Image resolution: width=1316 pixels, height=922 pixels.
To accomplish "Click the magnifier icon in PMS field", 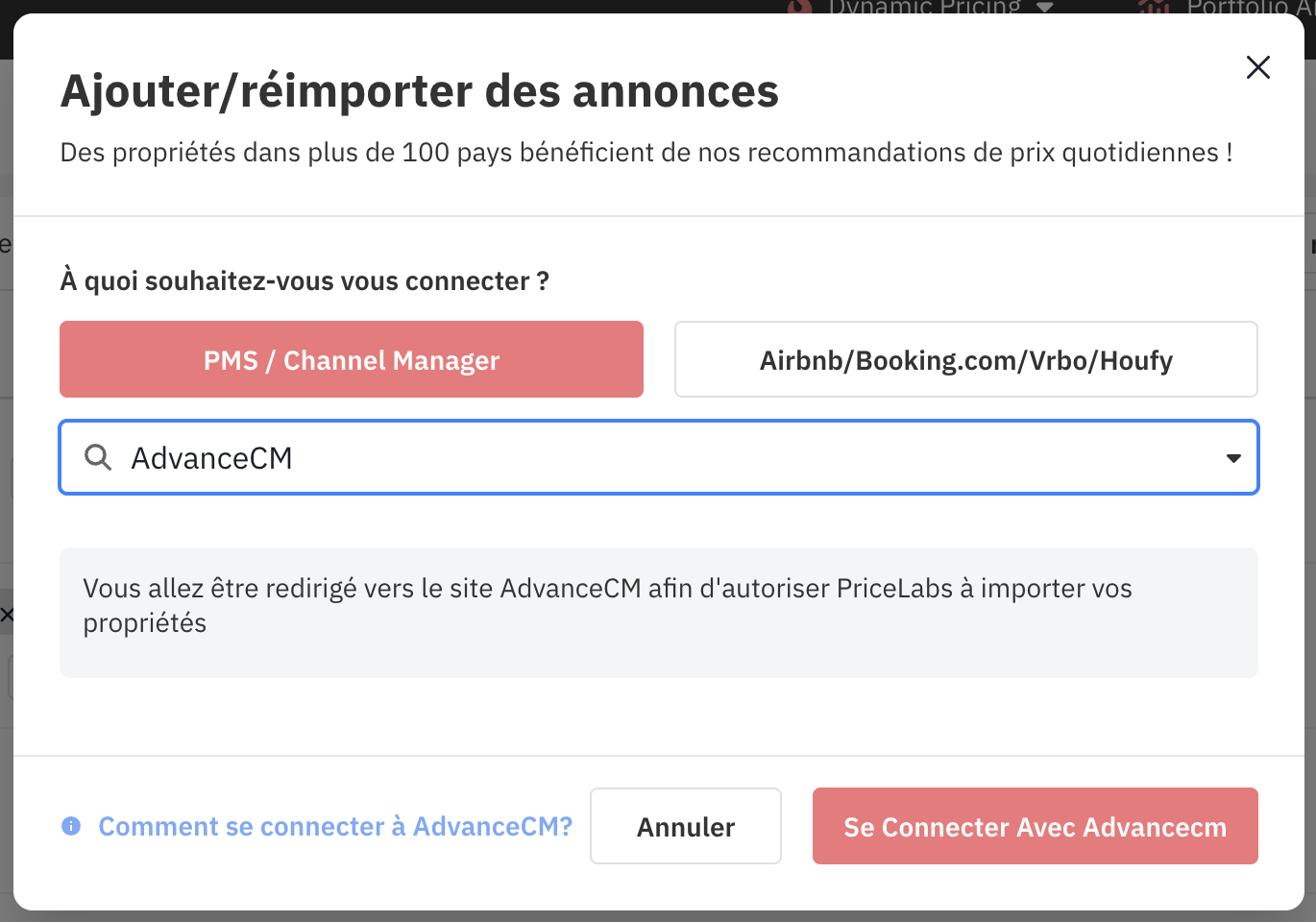I will tap(98, 457).
